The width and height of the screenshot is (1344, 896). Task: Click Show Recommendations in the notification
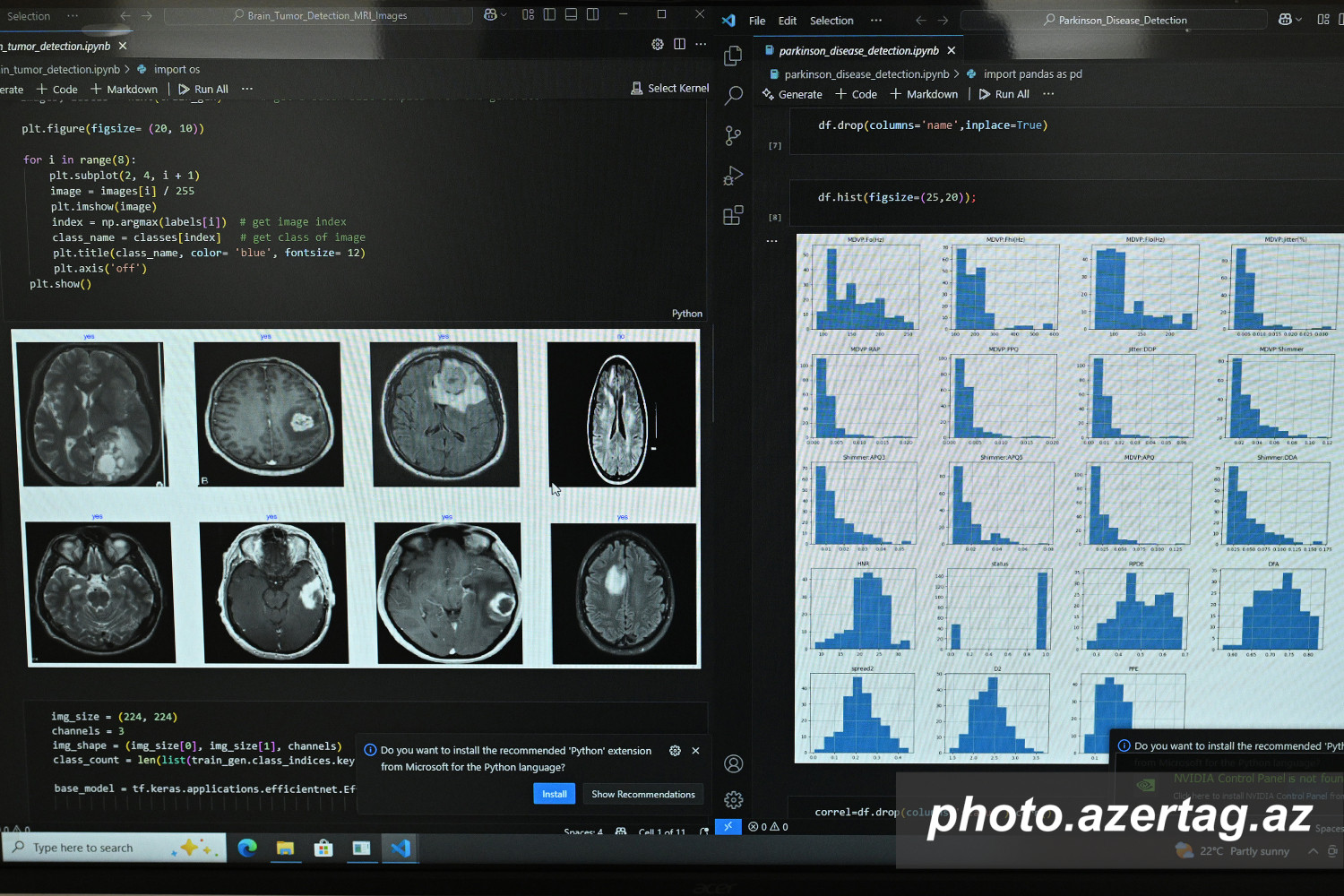pos(643,794)
